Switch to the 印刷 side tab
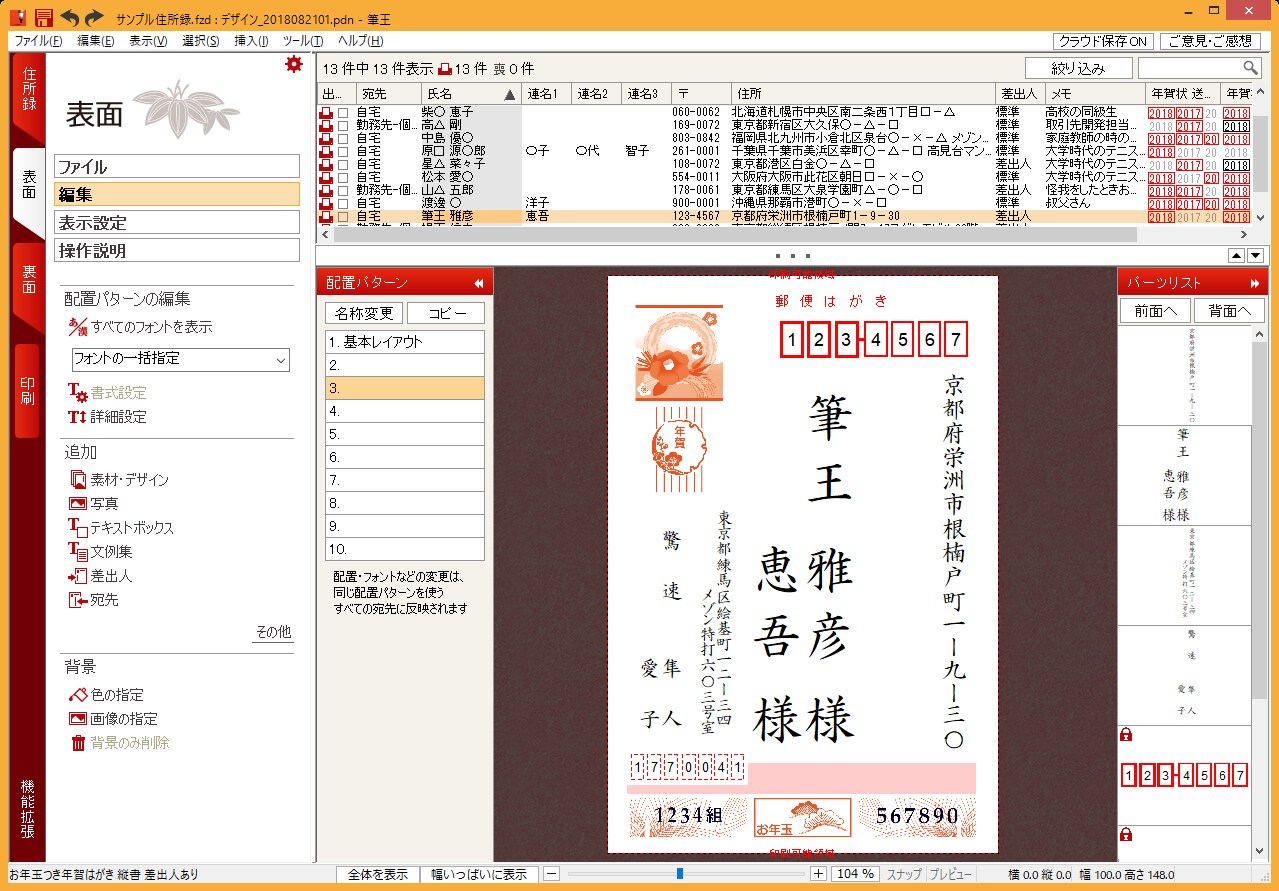This screenshot has width=1279, height=891. [29, 390]
